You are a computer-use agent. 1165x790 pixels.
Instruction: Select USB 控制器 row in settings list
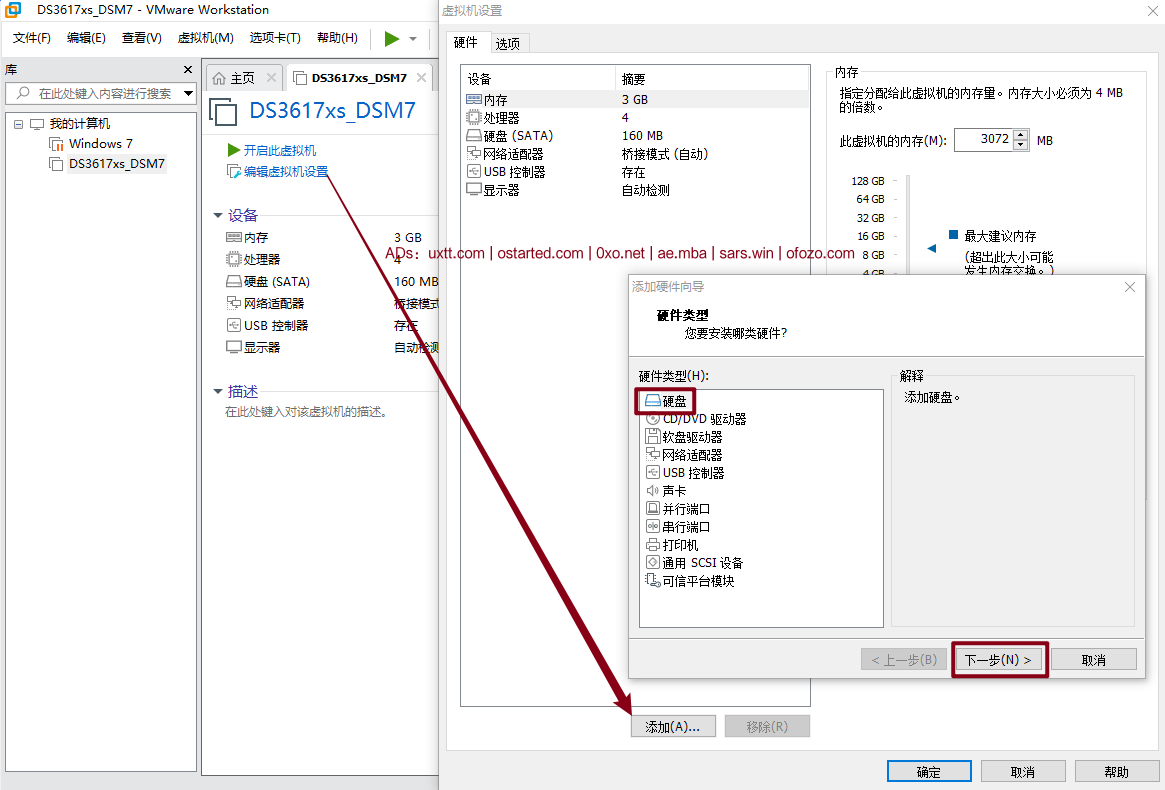(635, 172)
